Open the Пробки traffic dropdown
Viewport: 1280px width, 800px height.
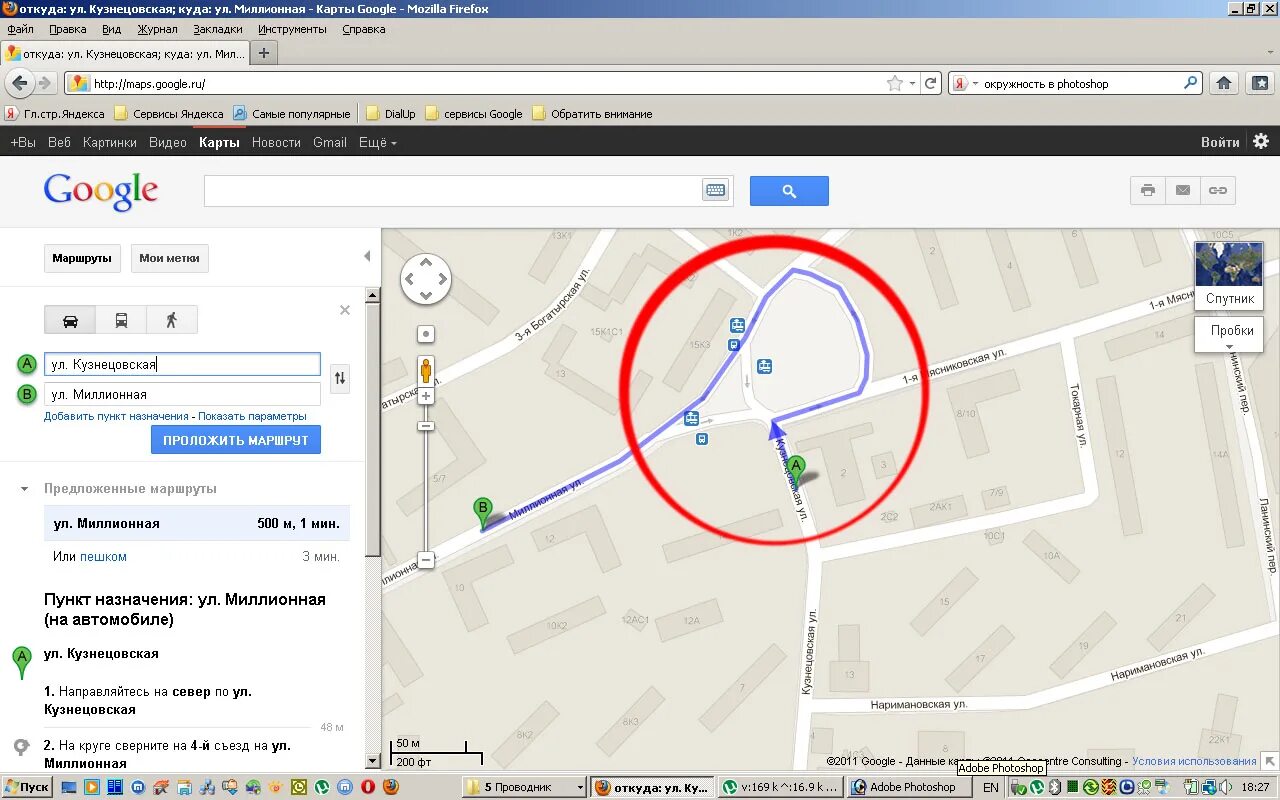point(1229,335)
